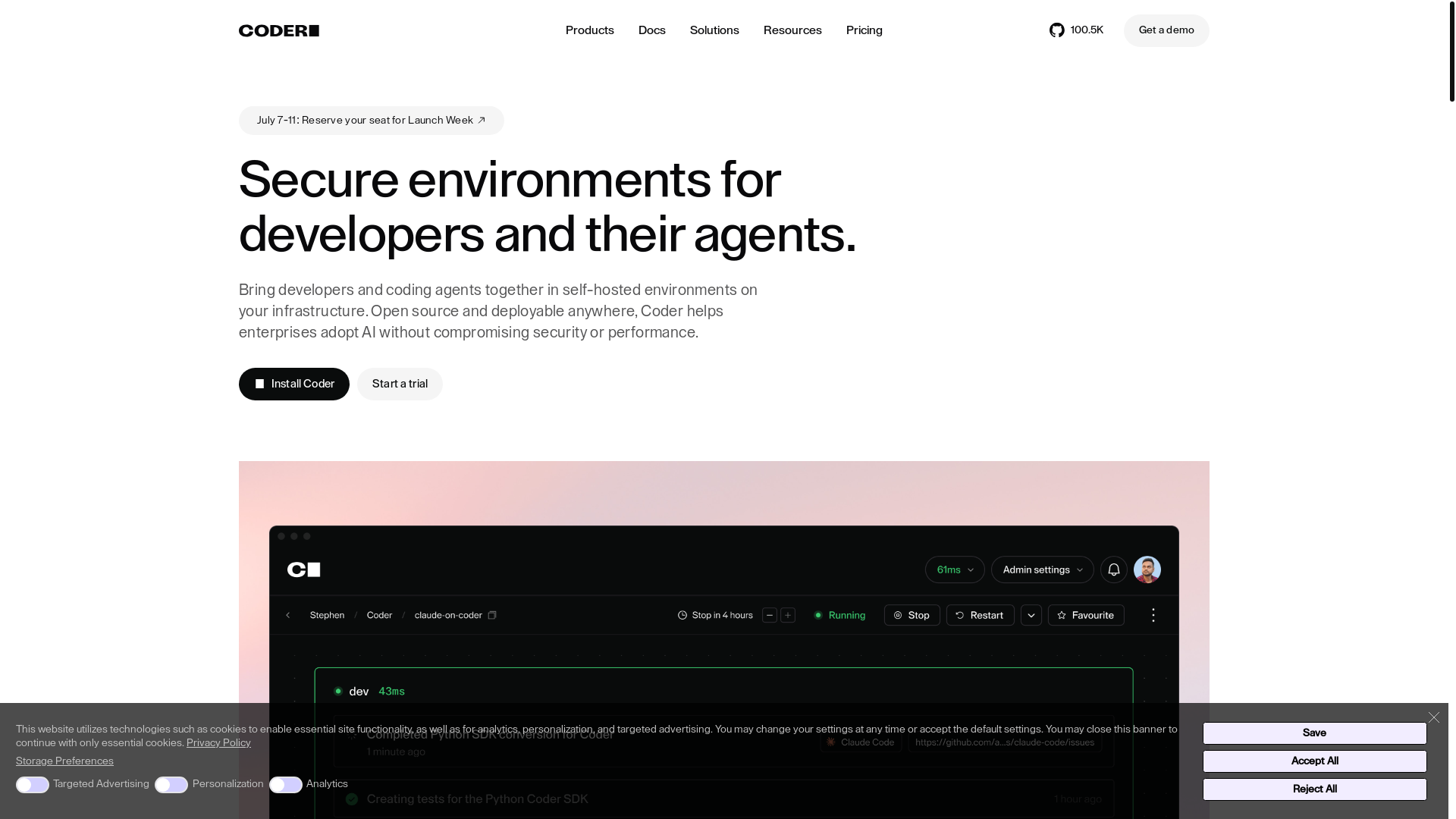1456x819 pixels.
Task: Copy workspace name icon beside claude-on-coder
Action: click(x=492, y=615)
